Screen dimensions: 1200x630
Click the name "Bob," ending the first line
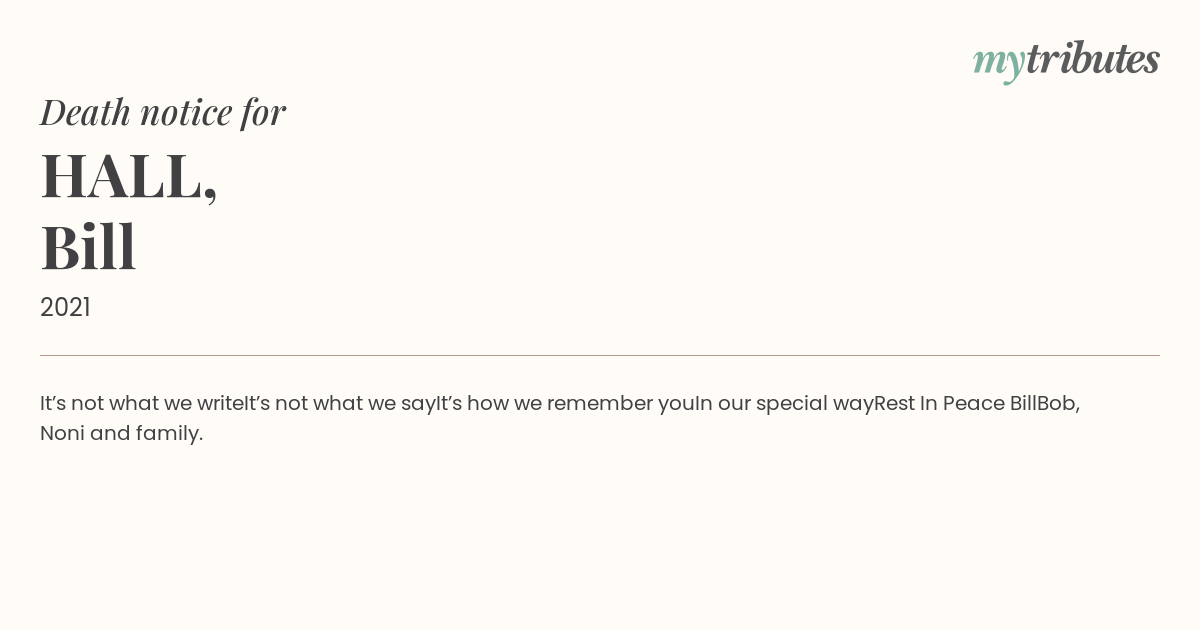pyautogui.click(x=1058, y=403)
